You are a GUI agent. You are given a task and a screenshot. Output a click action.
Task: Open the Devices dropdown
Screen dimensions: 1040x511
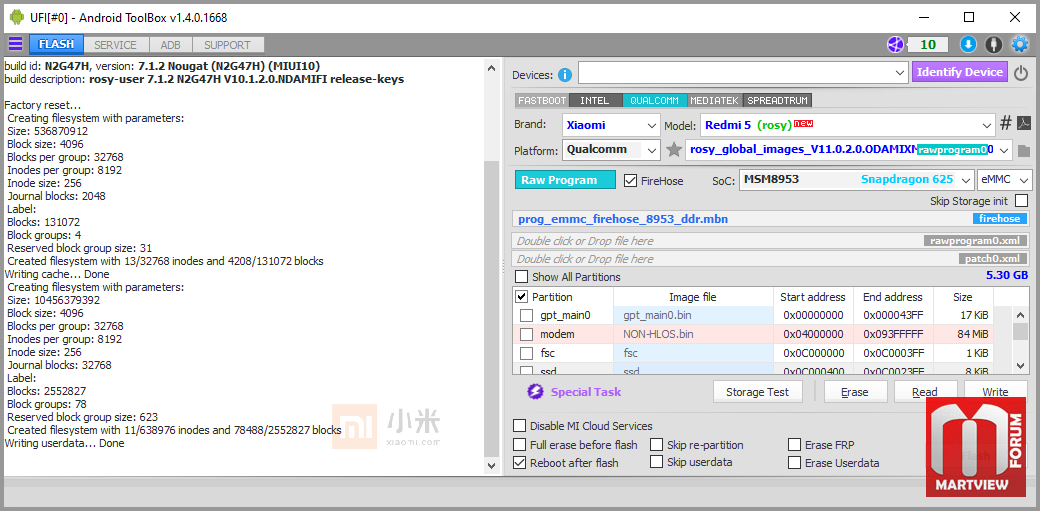click(x=743, y=72)
